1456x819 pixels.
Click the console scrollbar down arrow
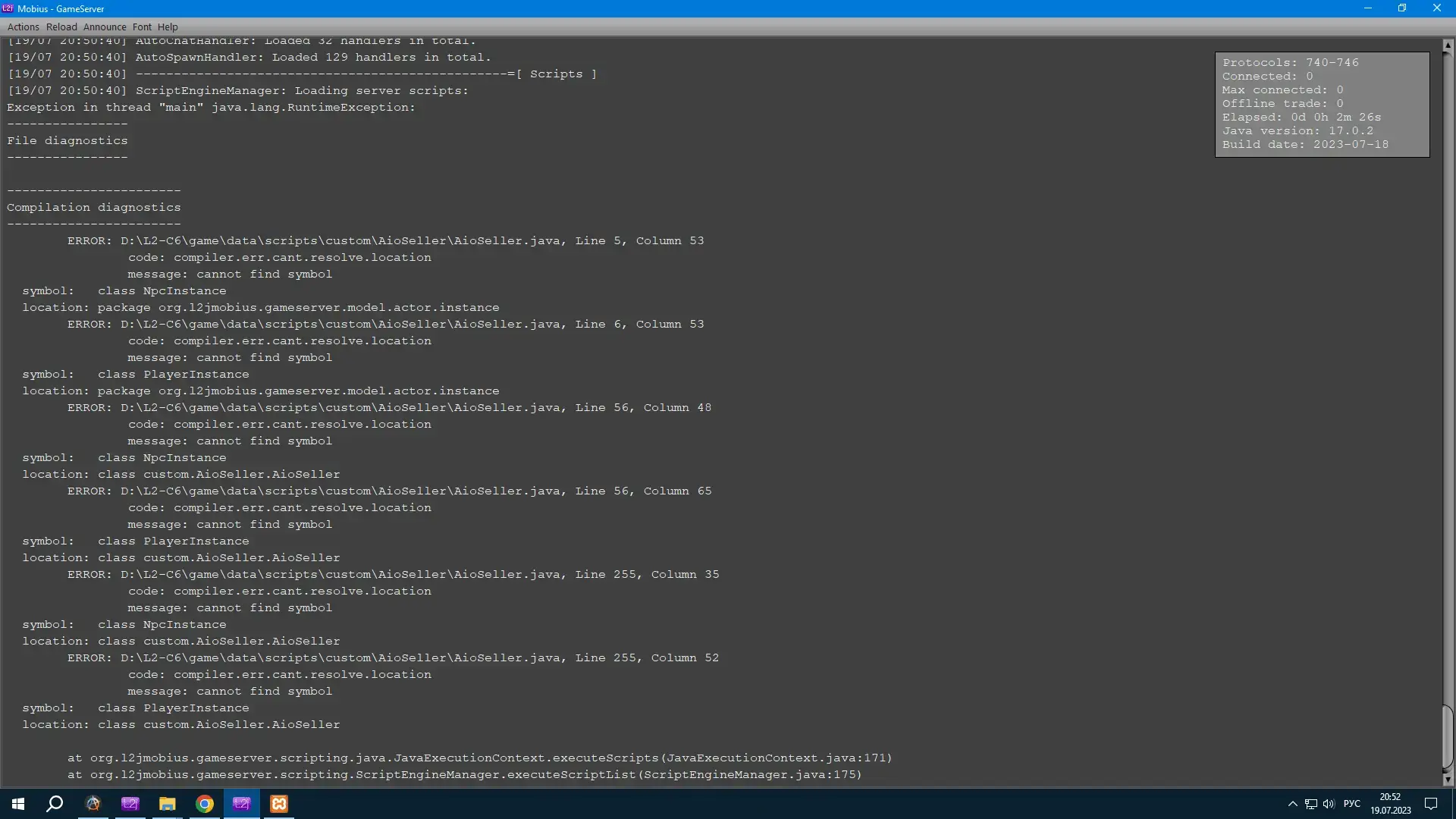tap(1447, 780)
